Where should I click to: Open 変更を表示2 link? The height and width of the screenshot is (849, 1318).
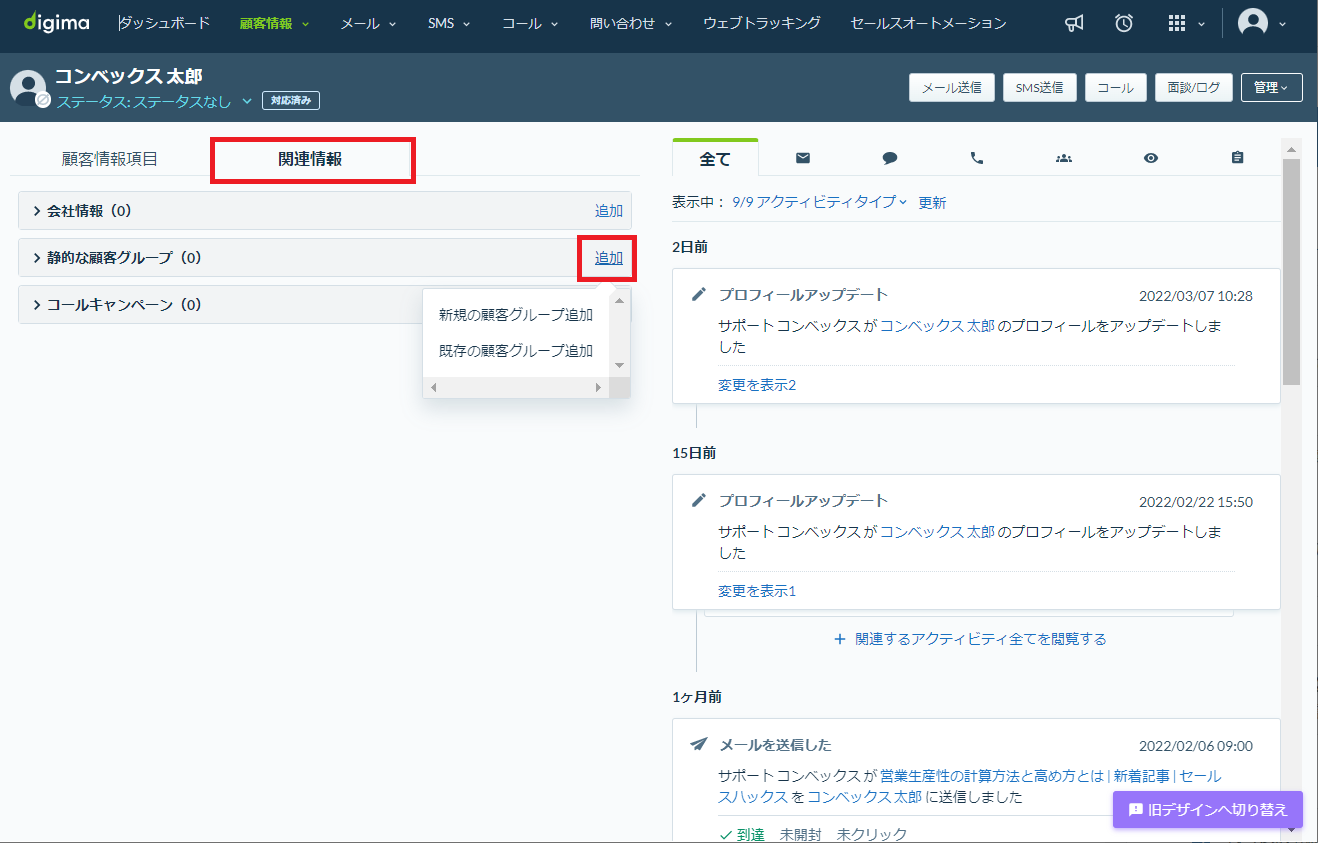pyautogui.click(x=757, y=385)
